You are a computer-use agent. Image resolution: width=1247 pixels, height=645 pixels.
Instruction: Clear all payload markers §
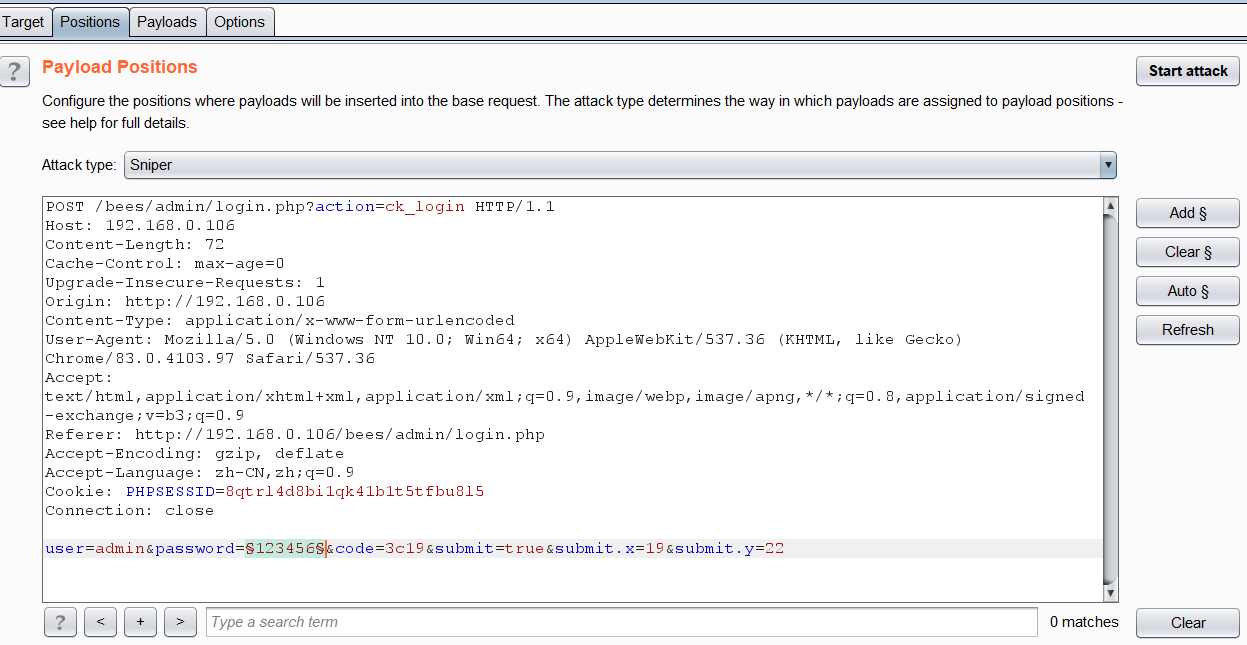[1188, 252]
